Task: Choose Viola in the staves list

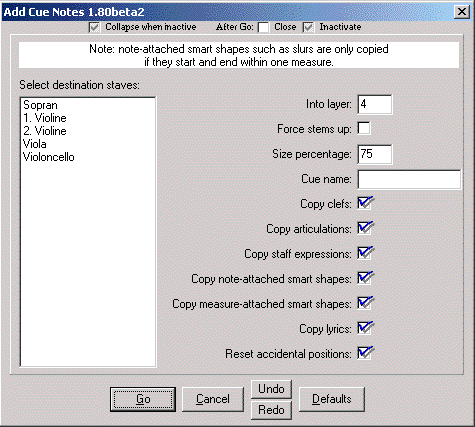Action: [35, 144]
